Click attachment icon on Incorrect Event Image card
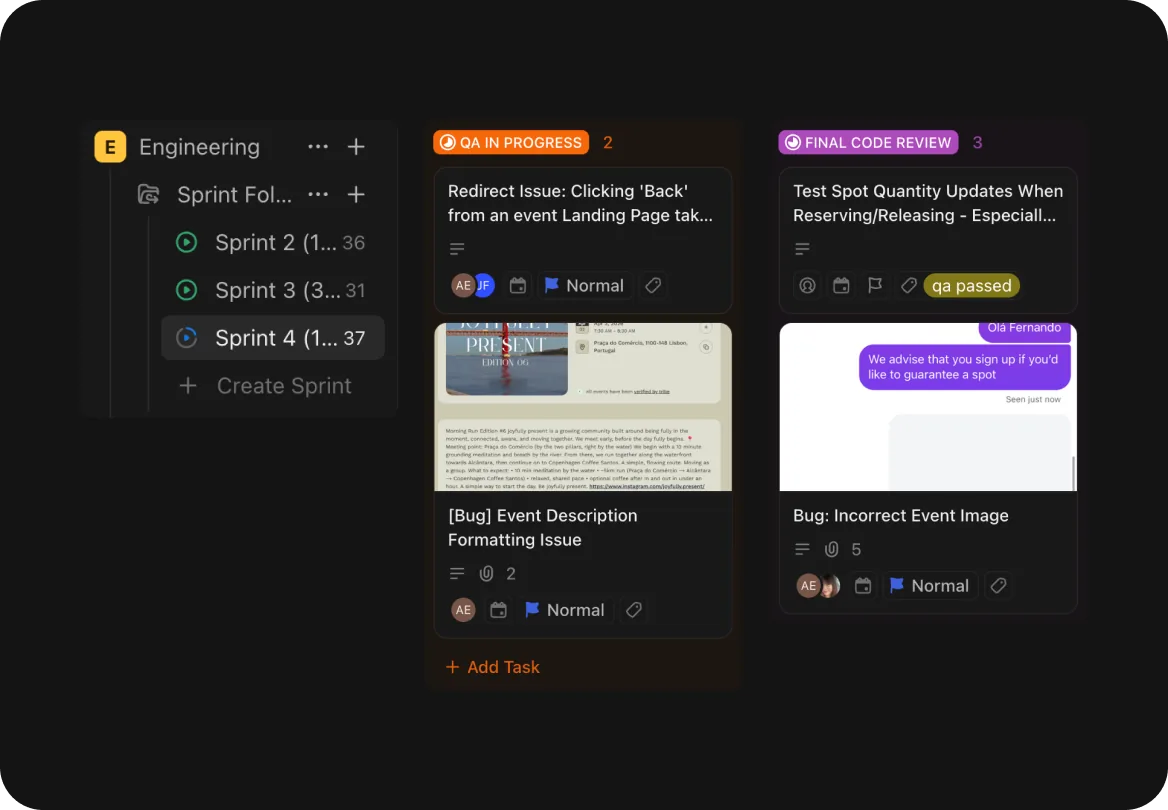Viewport: 1168px width, 810px height. coord(831,549)
